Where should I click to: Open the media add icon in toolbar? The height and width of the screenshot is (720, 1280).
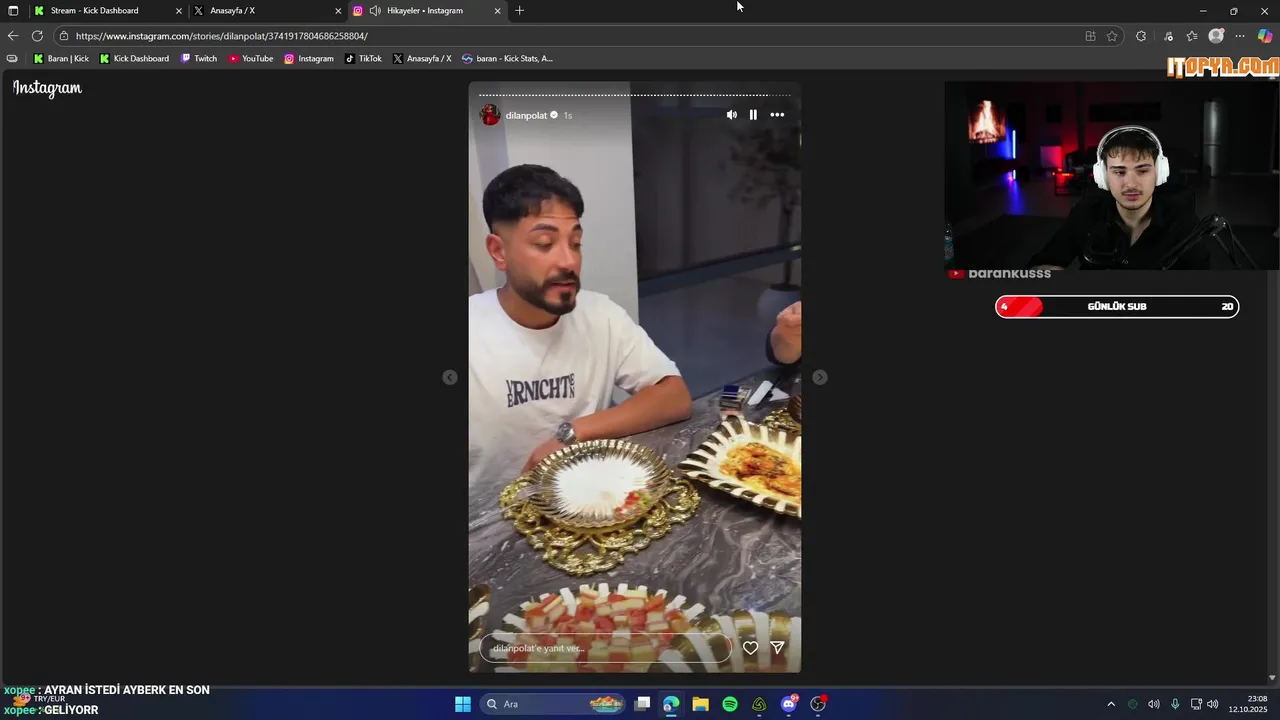click(1168, 36)
